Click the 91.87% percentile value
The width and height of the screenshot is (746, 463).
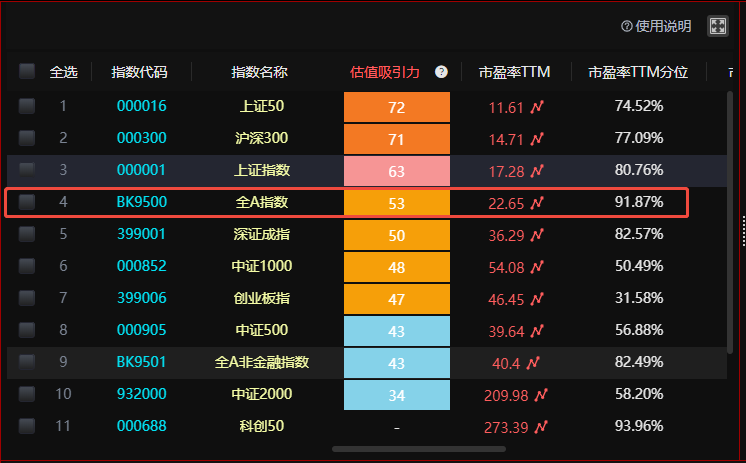tap(639, 202)
